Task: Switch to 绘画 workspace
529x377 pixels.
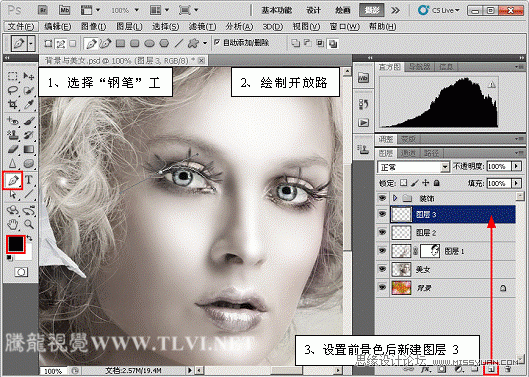Action: click(342, 10)
